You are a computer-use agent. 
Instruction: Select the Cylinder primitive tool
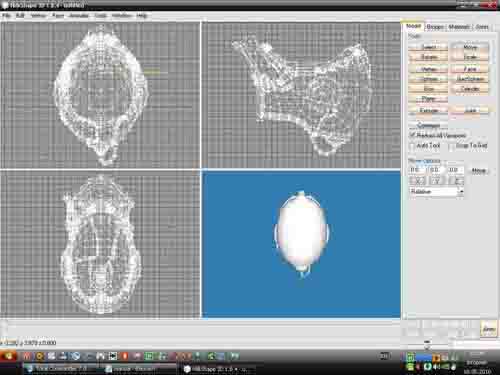pos(470,89)
